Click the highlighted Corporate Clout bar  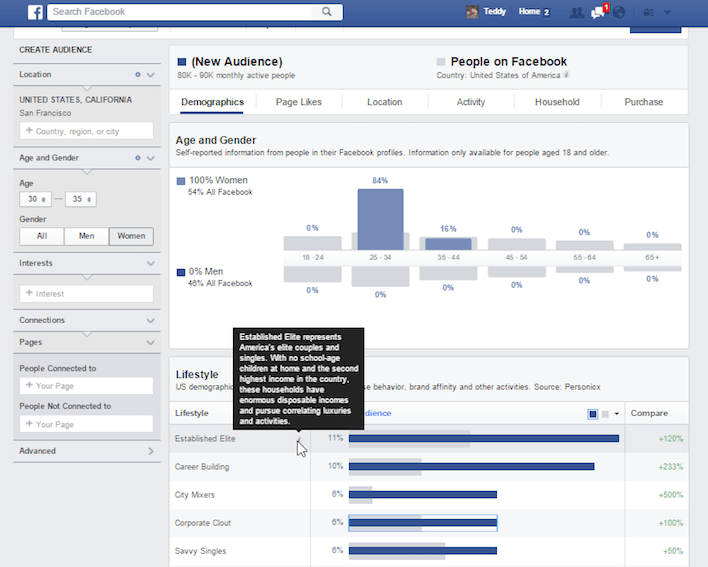click(423, 523)
